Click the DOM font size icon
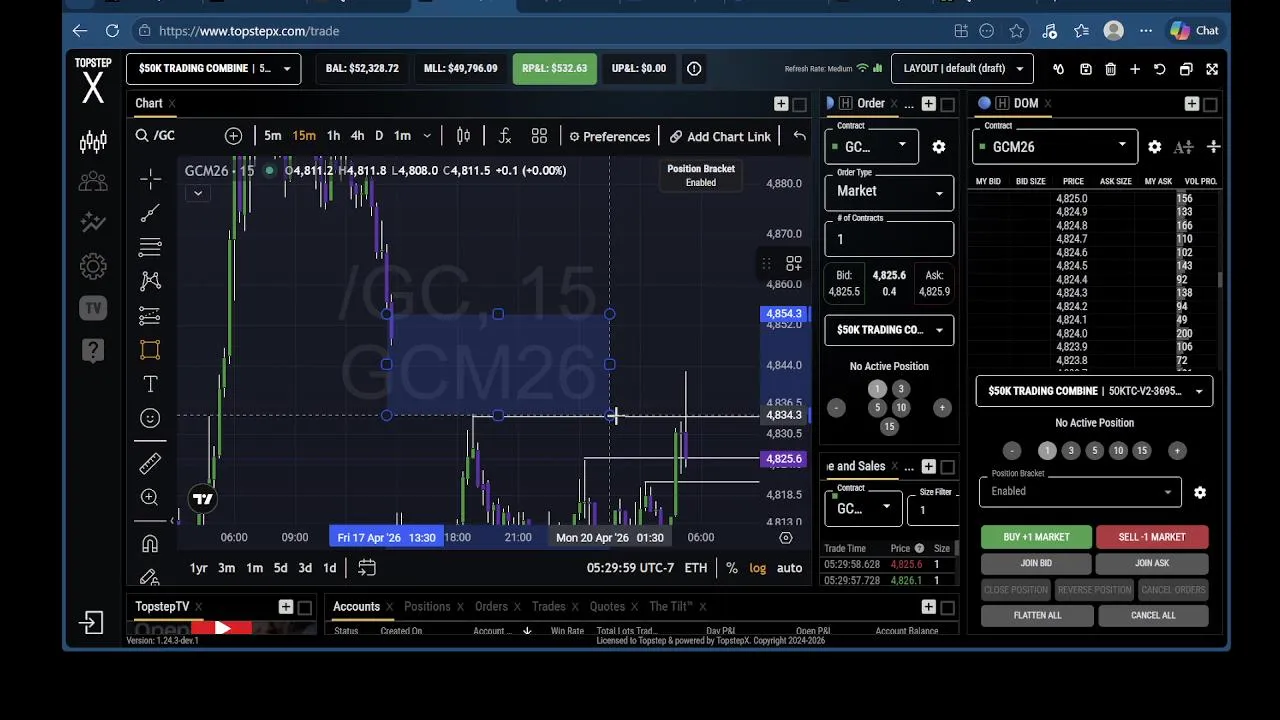This screenshot has width=1280, height=720. point(1183,147)
